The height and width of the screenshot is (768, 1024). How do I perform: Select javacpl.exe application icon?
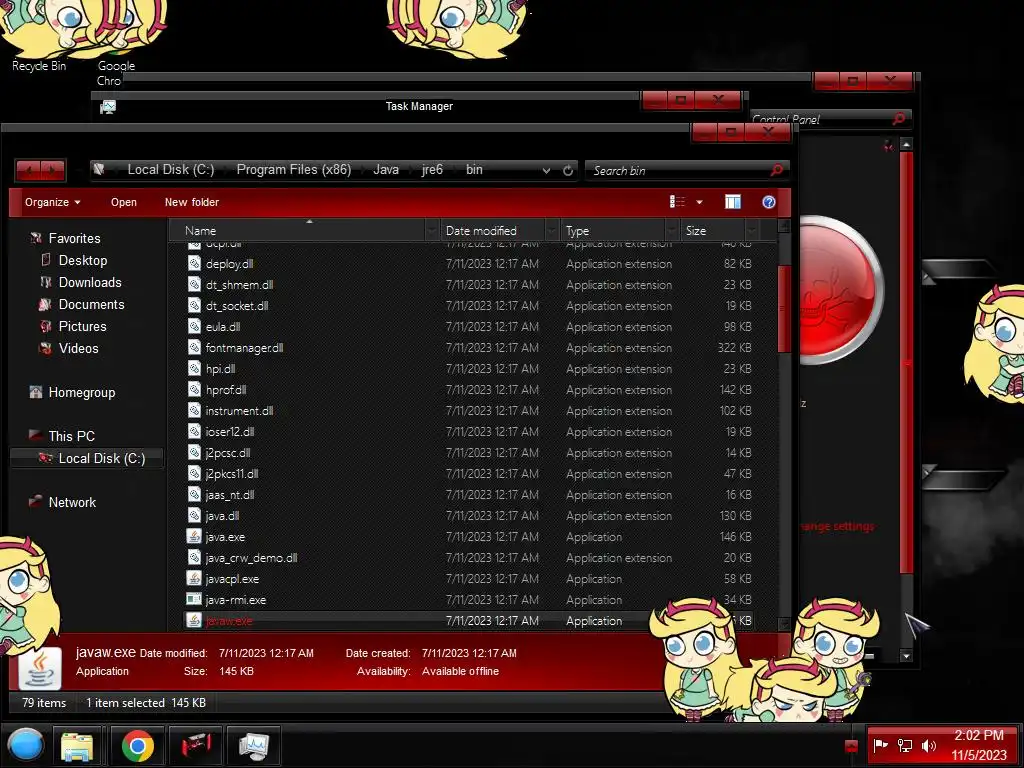tap(194, 578)
